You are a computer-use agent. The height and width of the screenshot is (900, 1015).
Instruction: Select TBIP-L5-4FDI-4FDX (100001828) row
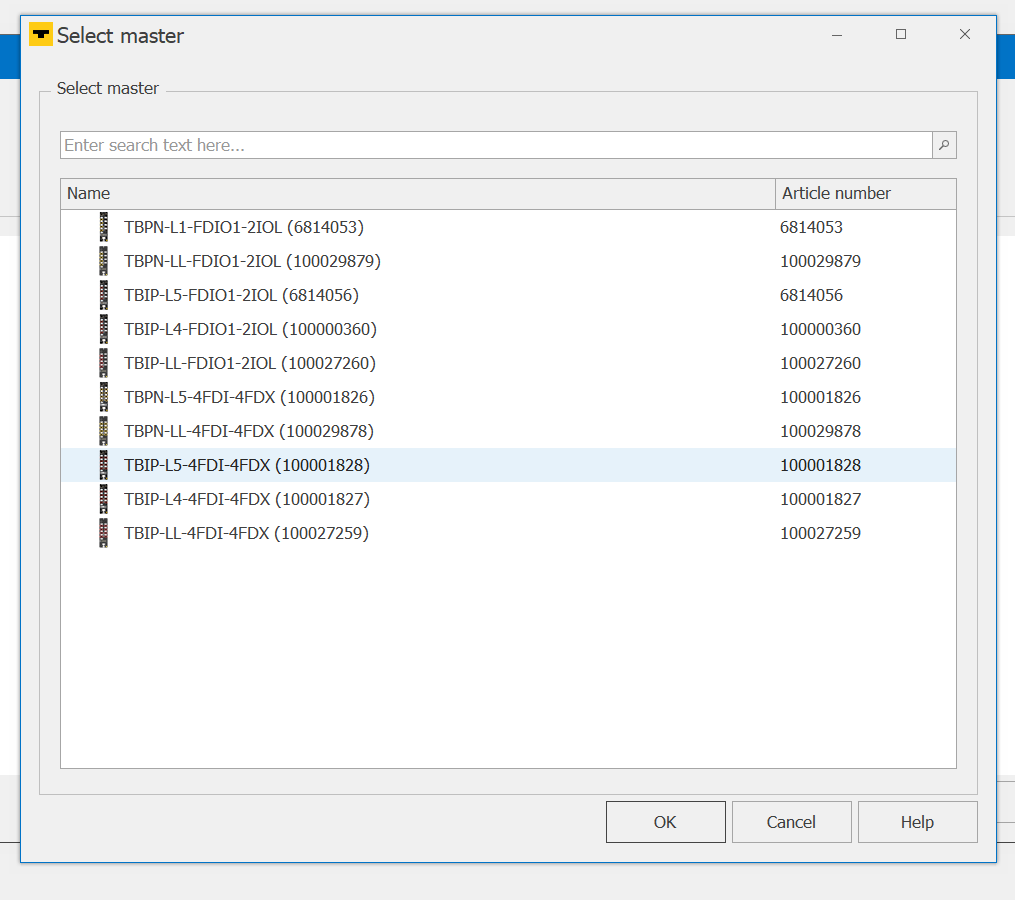pos(508,465)
